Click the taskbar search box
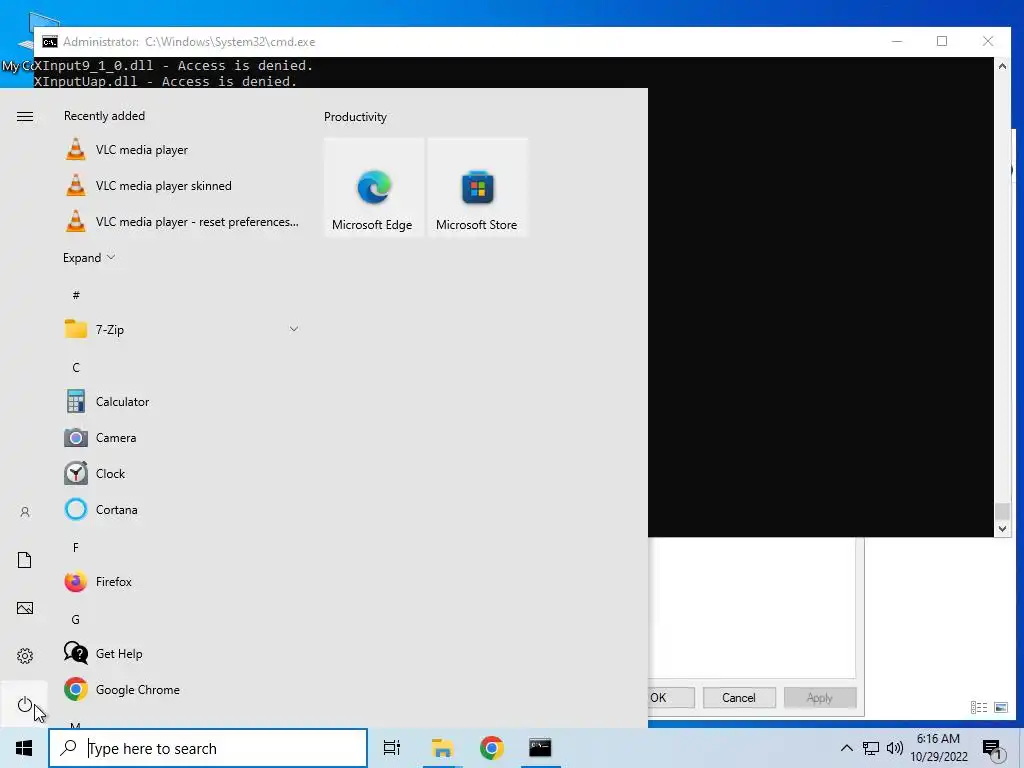This screenshot has width=1024, height=768. click(208, 748)
